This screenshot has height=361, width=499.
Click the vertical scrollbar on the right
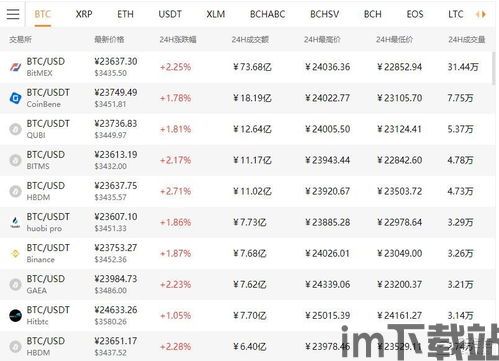(x=494, y=68)
